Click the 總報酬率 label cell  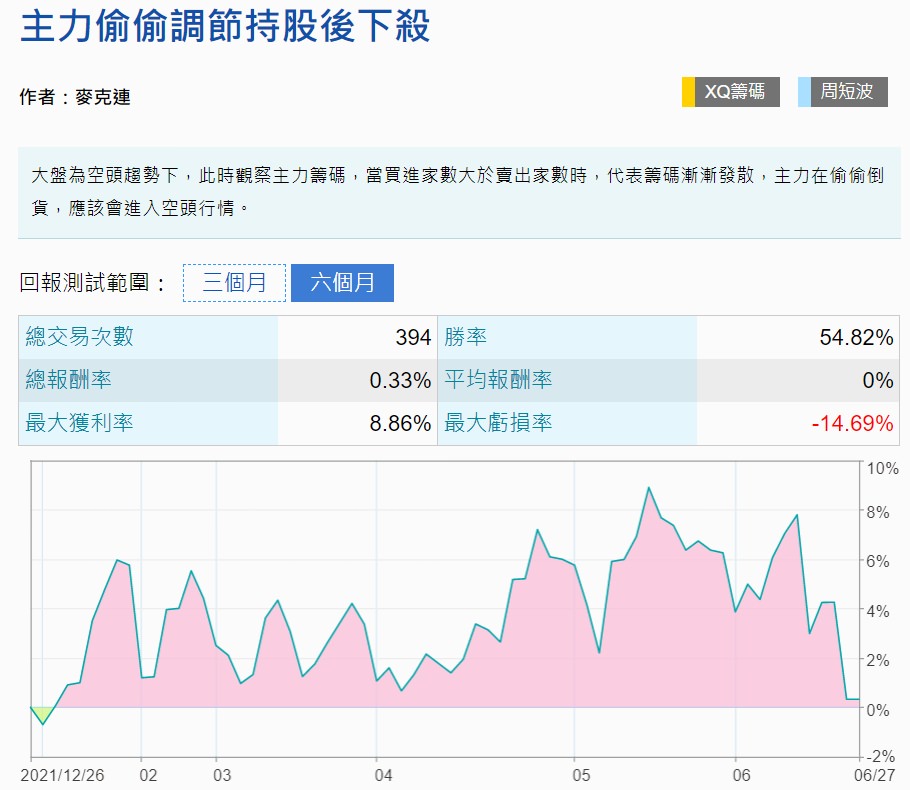tap(148, 380)
